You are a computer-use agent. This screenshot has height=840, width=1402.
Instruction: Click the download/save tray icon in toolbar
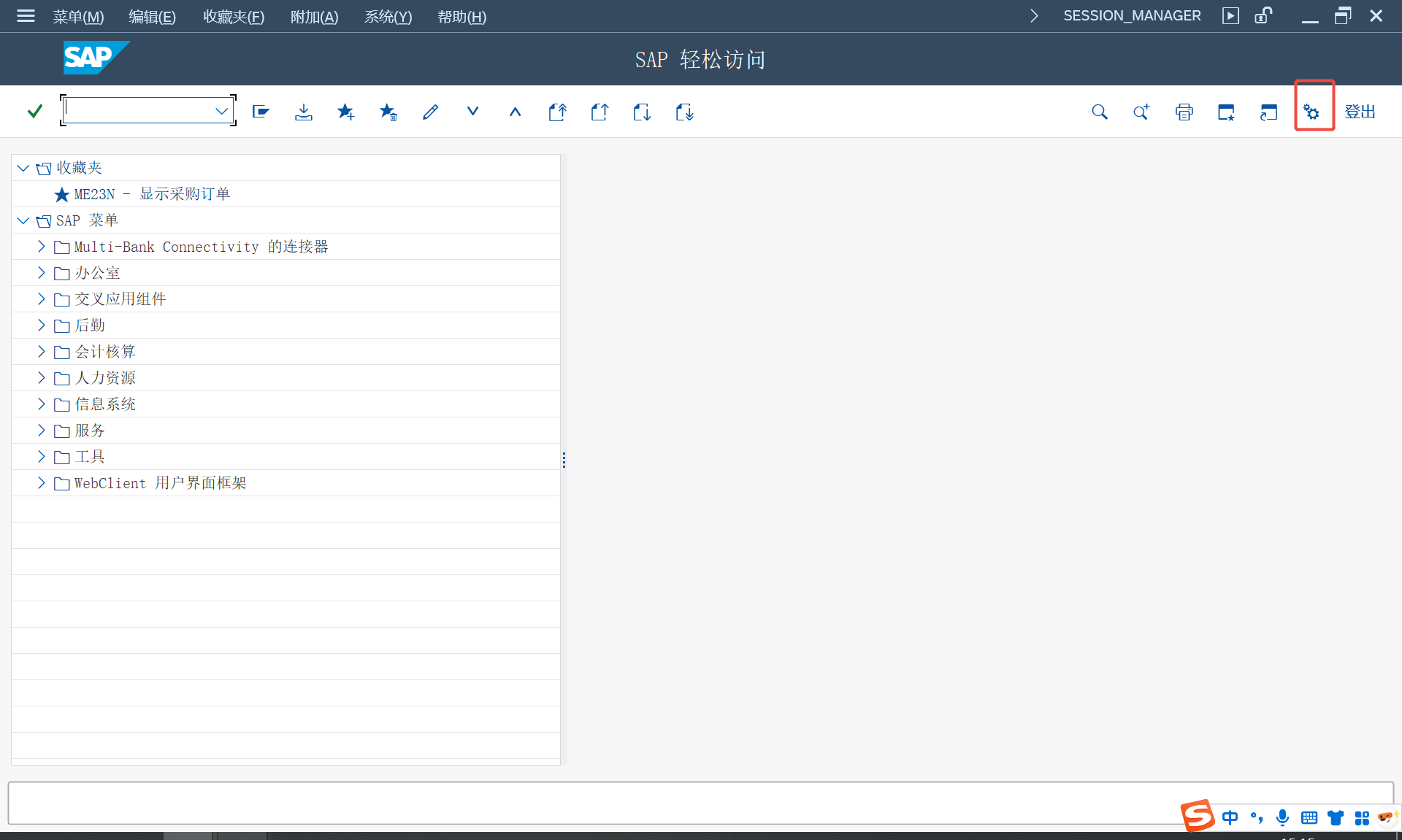point(303,112)
